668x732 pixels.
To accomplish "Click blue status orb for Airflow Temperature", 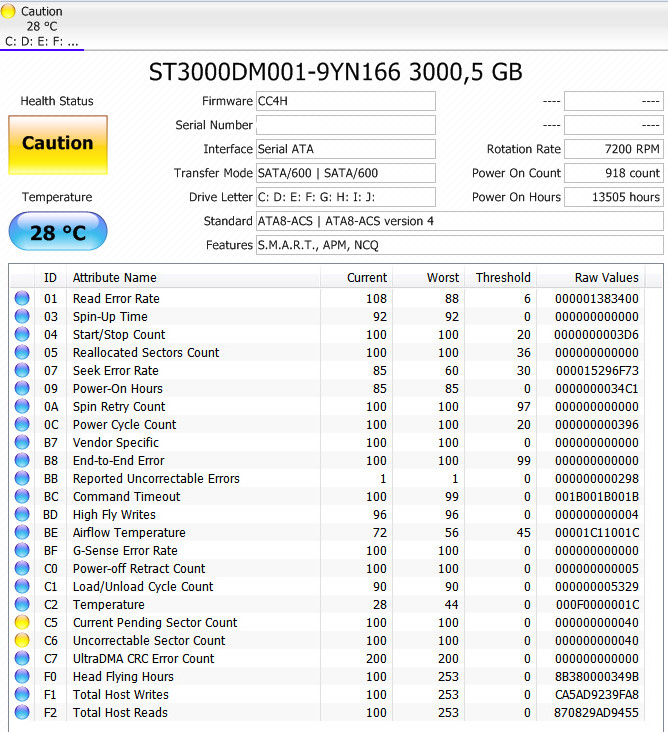I will coord(22,532).
